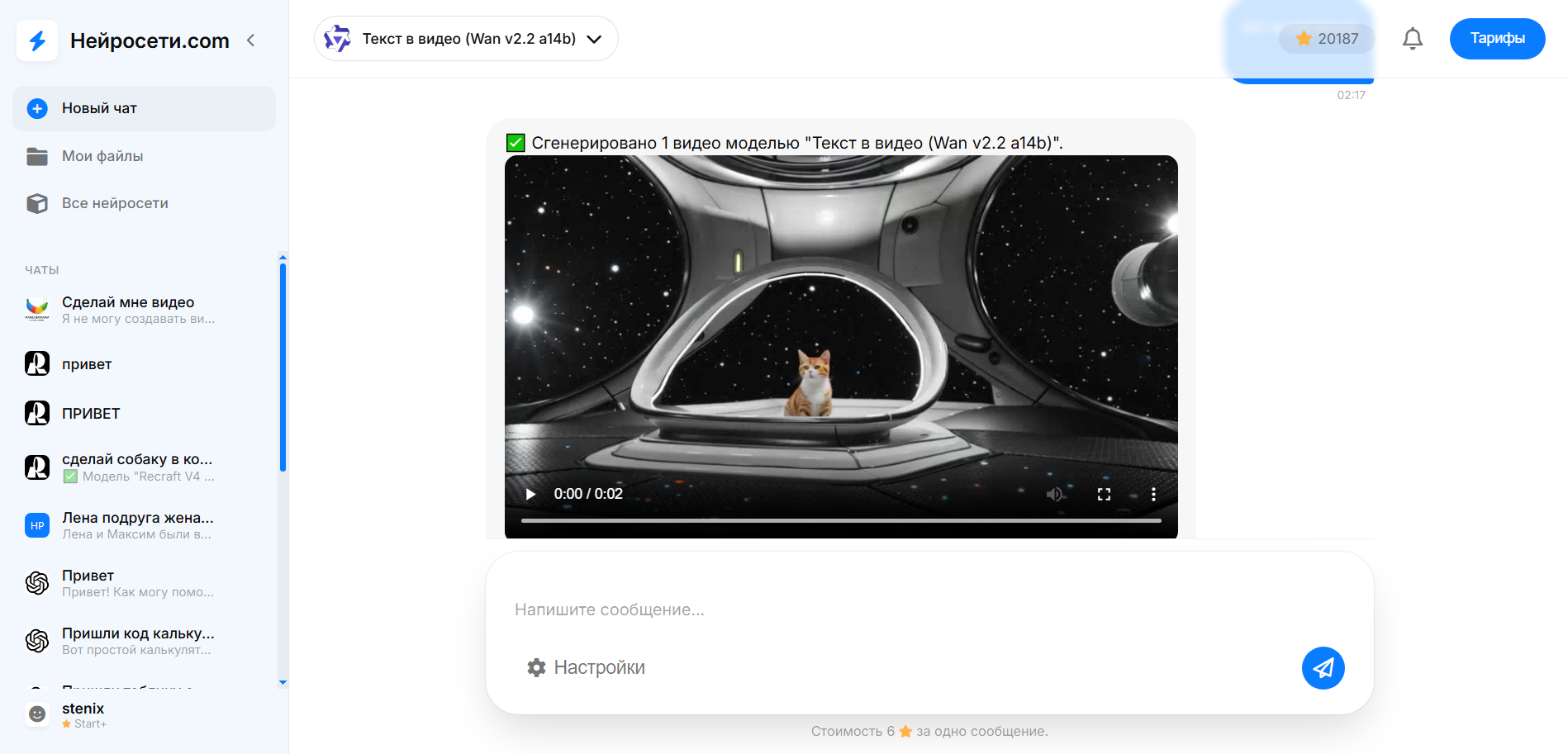Click the 'ЧАТЫ' section heading
The image size is (1568, 754).
42,270
